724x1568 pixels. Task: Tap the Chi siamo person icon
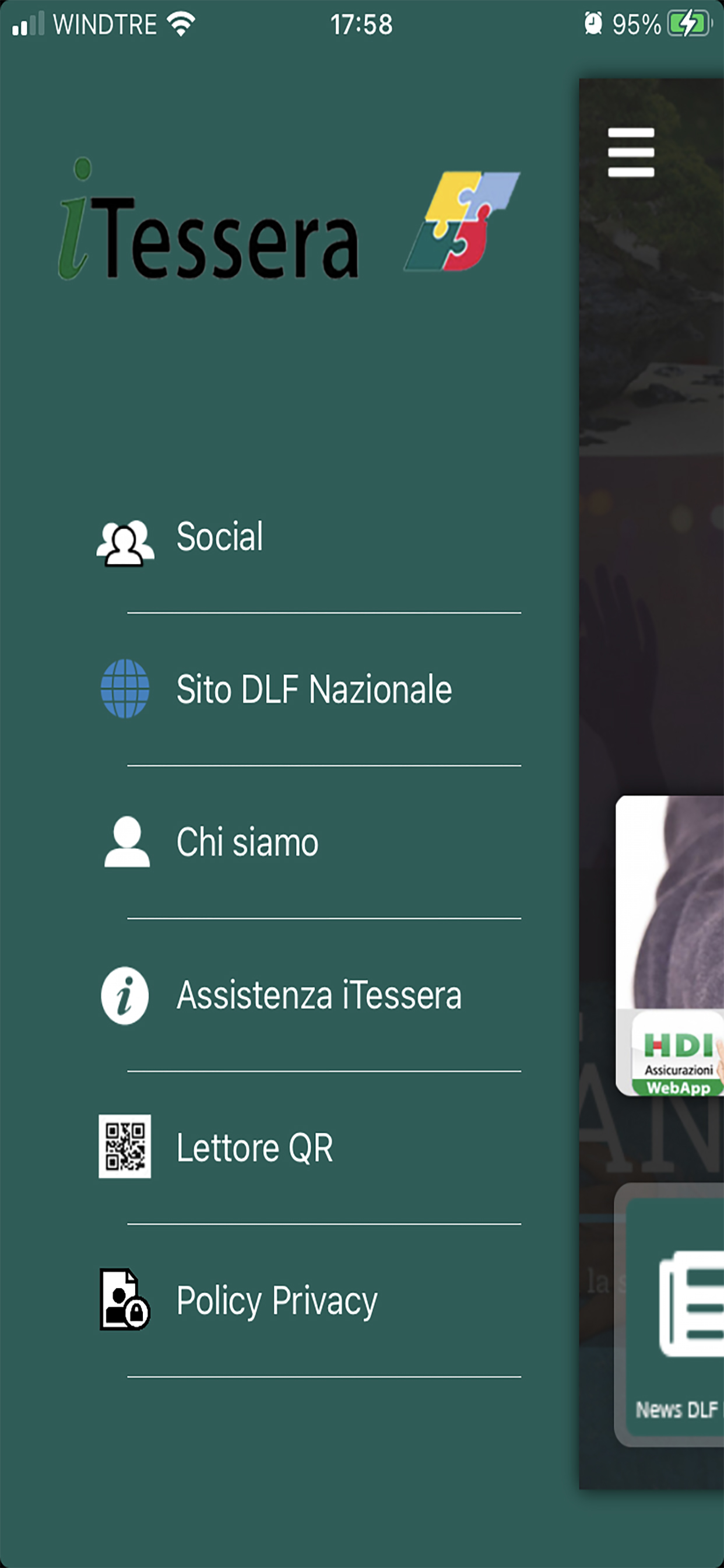point(126,841)
